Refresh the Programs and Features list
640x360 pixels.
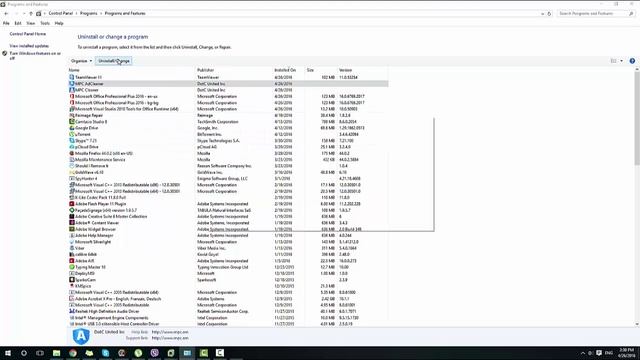pyautogui.click(x=549, y=13)
